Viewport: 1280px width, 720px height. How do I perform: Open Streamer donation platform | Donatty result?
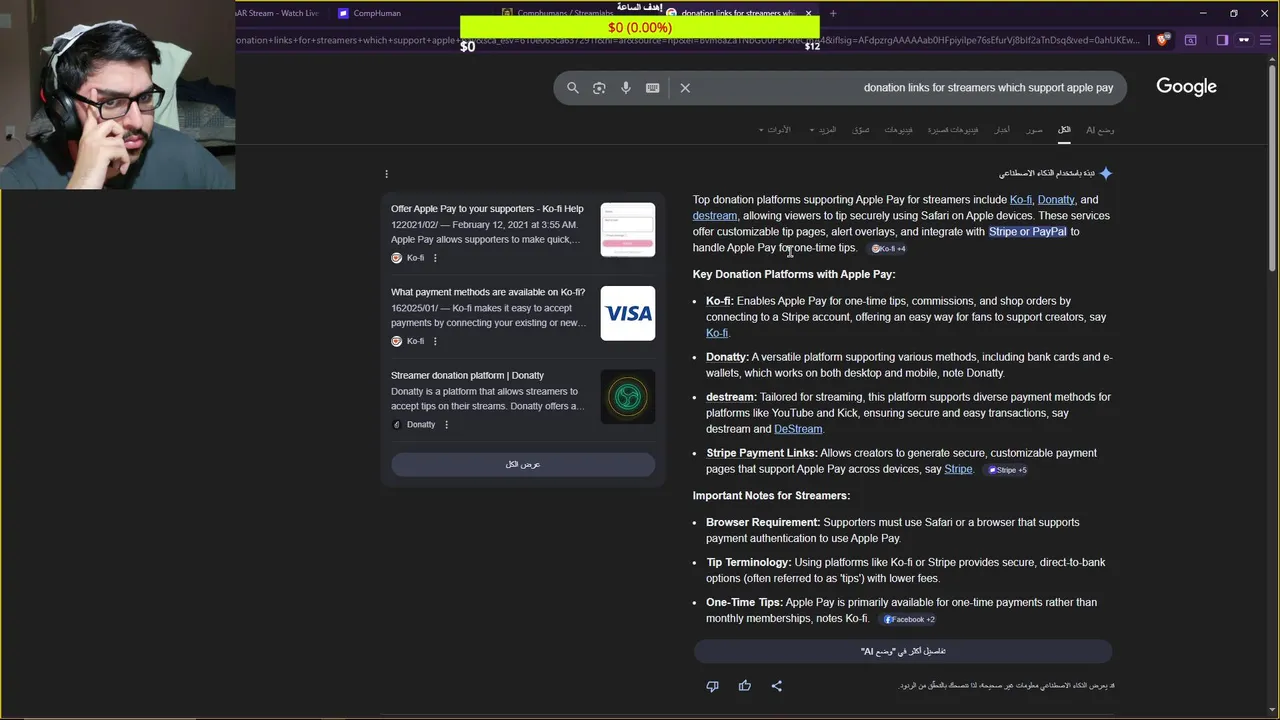tap(467, 375)
